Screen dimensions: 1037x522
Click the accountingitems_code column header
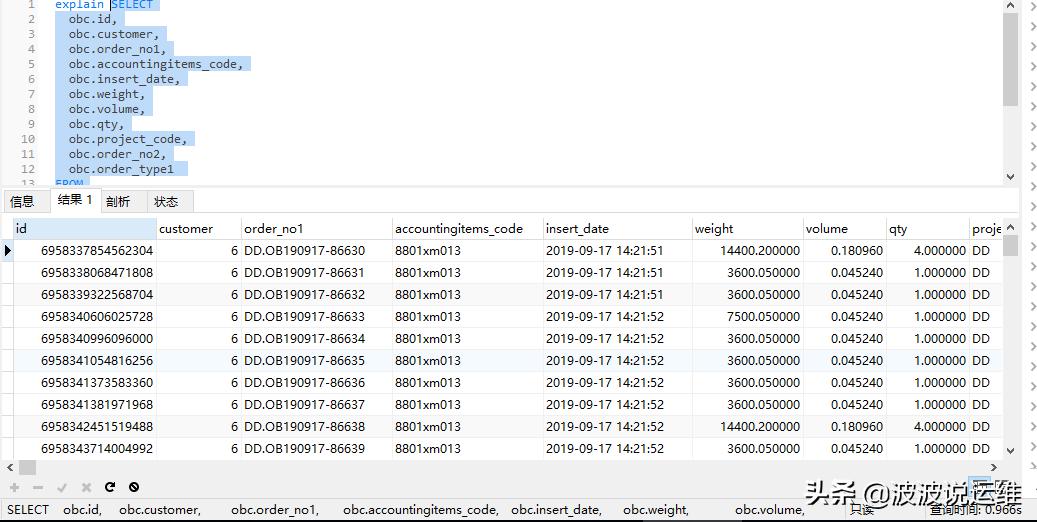click(466, 228)
